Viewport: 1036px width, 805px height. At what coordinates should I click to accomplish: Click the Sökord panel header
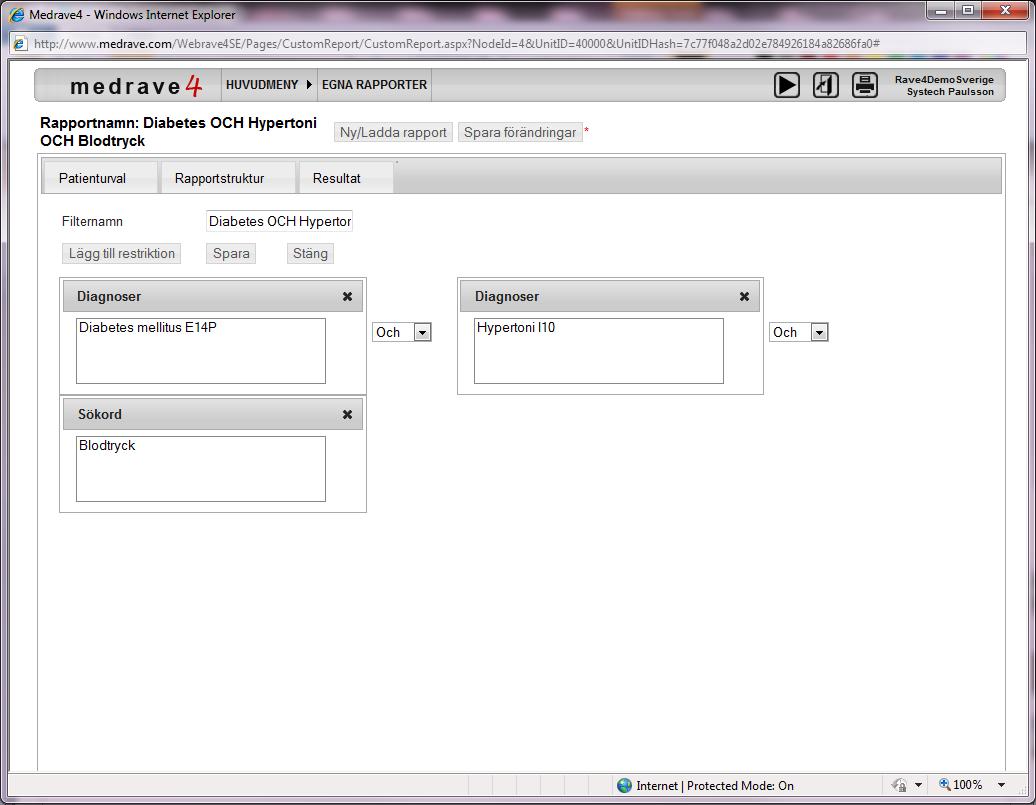pos(213,414)
